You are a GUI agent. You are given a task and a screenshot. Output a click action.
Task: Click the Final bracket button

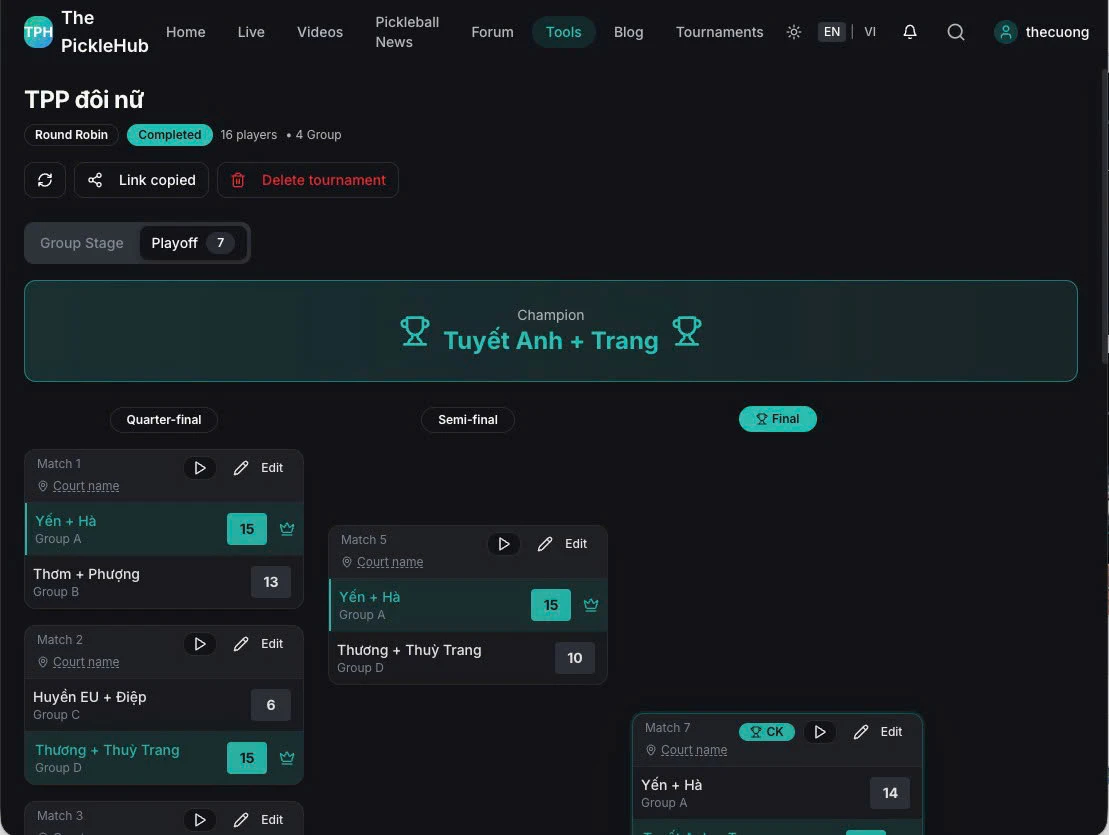pos(778,418)
